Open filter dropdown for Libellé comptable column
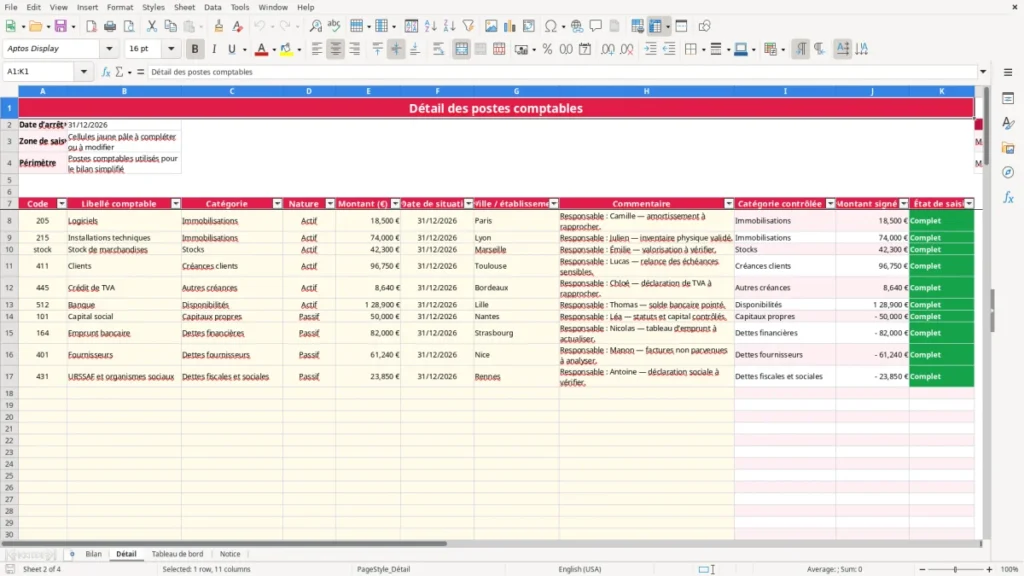Viewport: 1024px width, 576px height. tap(176, 204)
